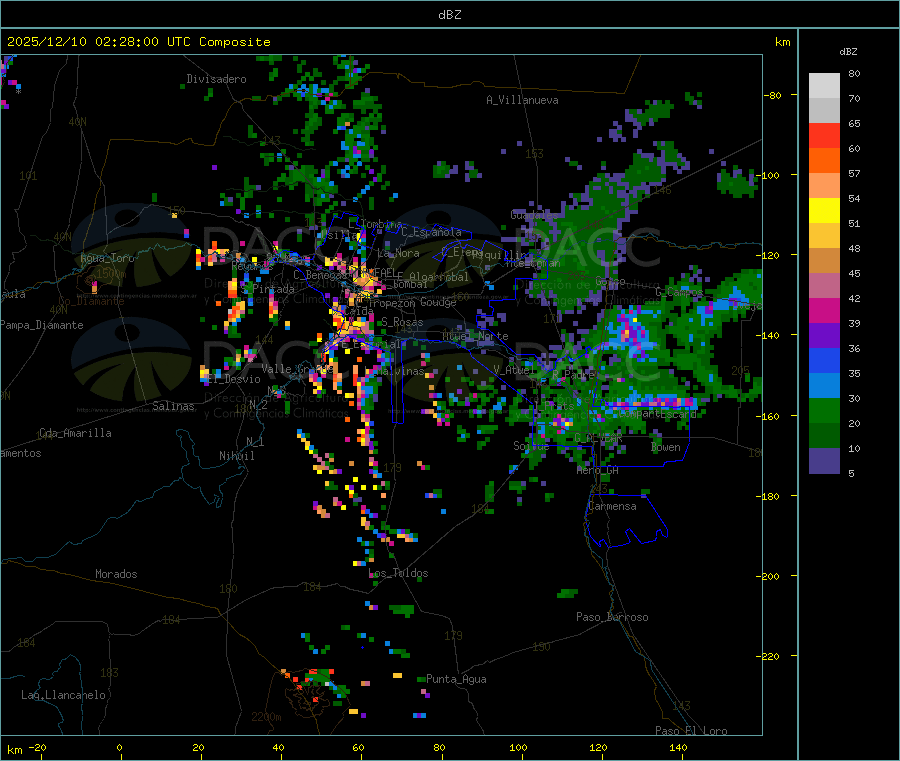The height and width of the screenshot is (761, 900).
Task: Click the Morados location label
Action: (116, 574)
